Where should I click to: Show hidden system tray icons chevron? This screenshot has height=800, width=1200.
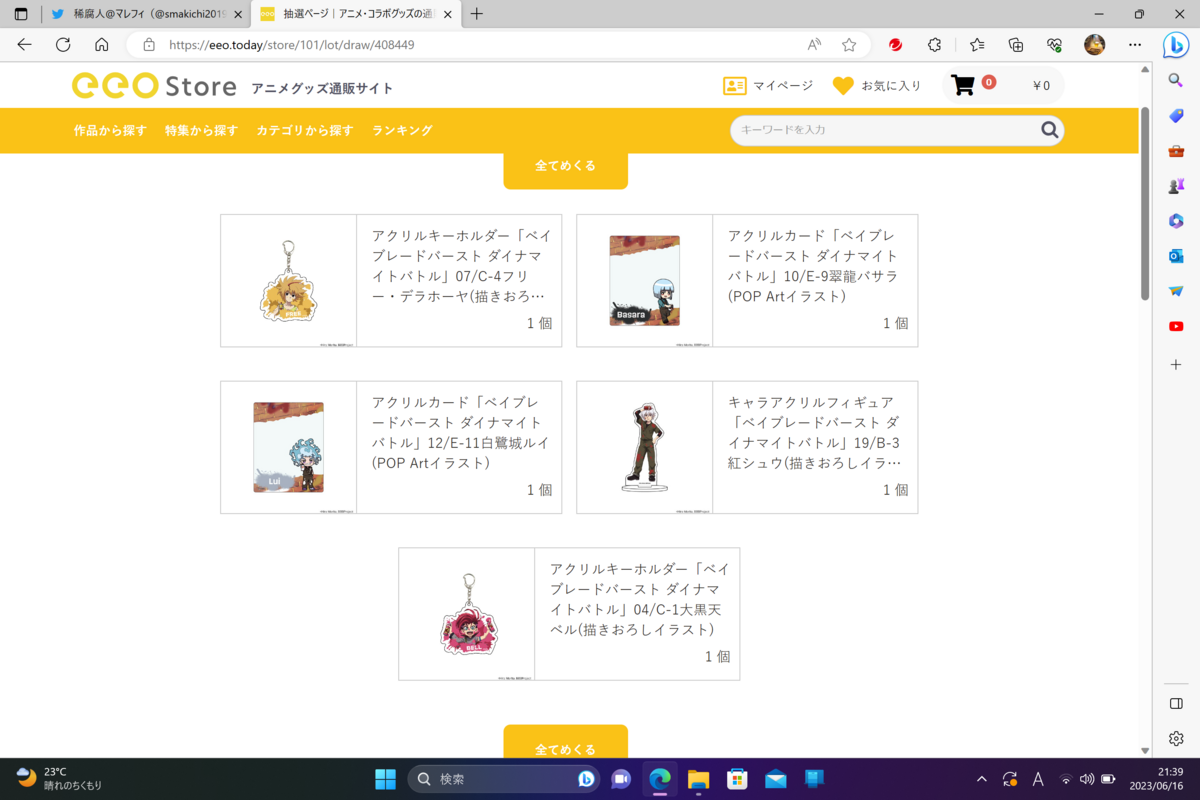coord(982,779)
